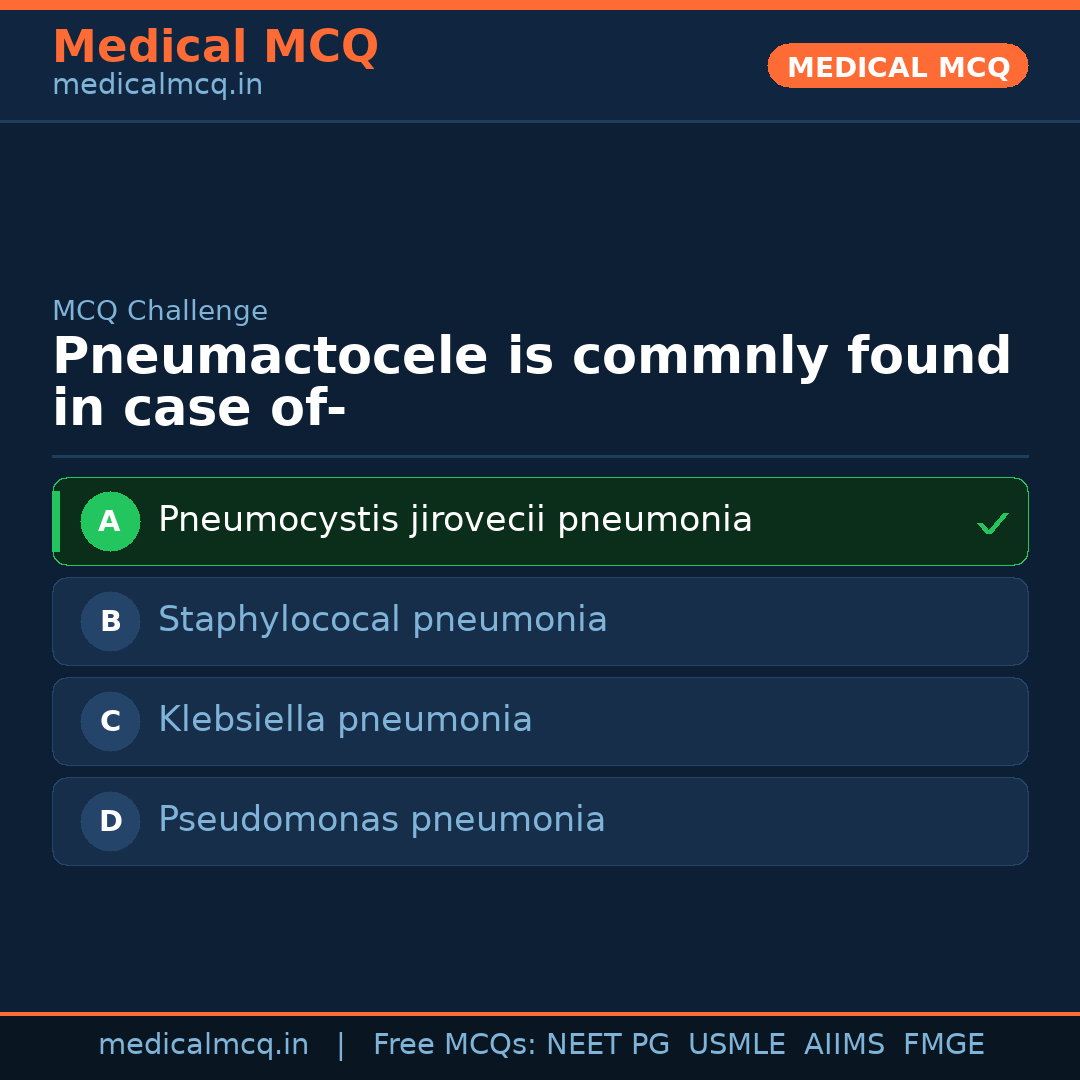
Task: Click the MCQ Challenge label
Action: tap(160, 311)
